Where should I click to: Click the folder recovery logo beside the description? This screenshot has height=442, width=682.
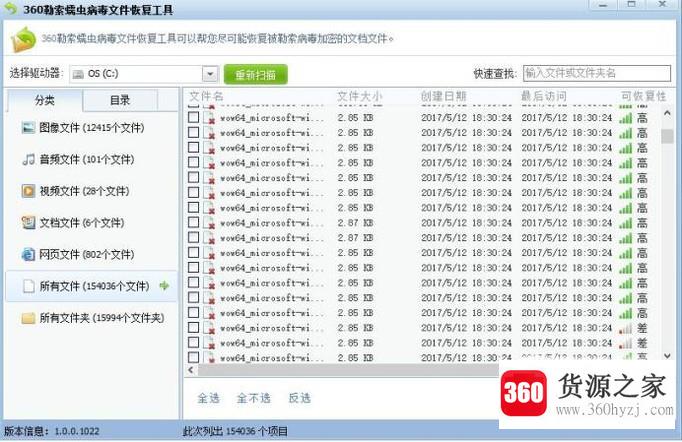(x=23, y=39)
